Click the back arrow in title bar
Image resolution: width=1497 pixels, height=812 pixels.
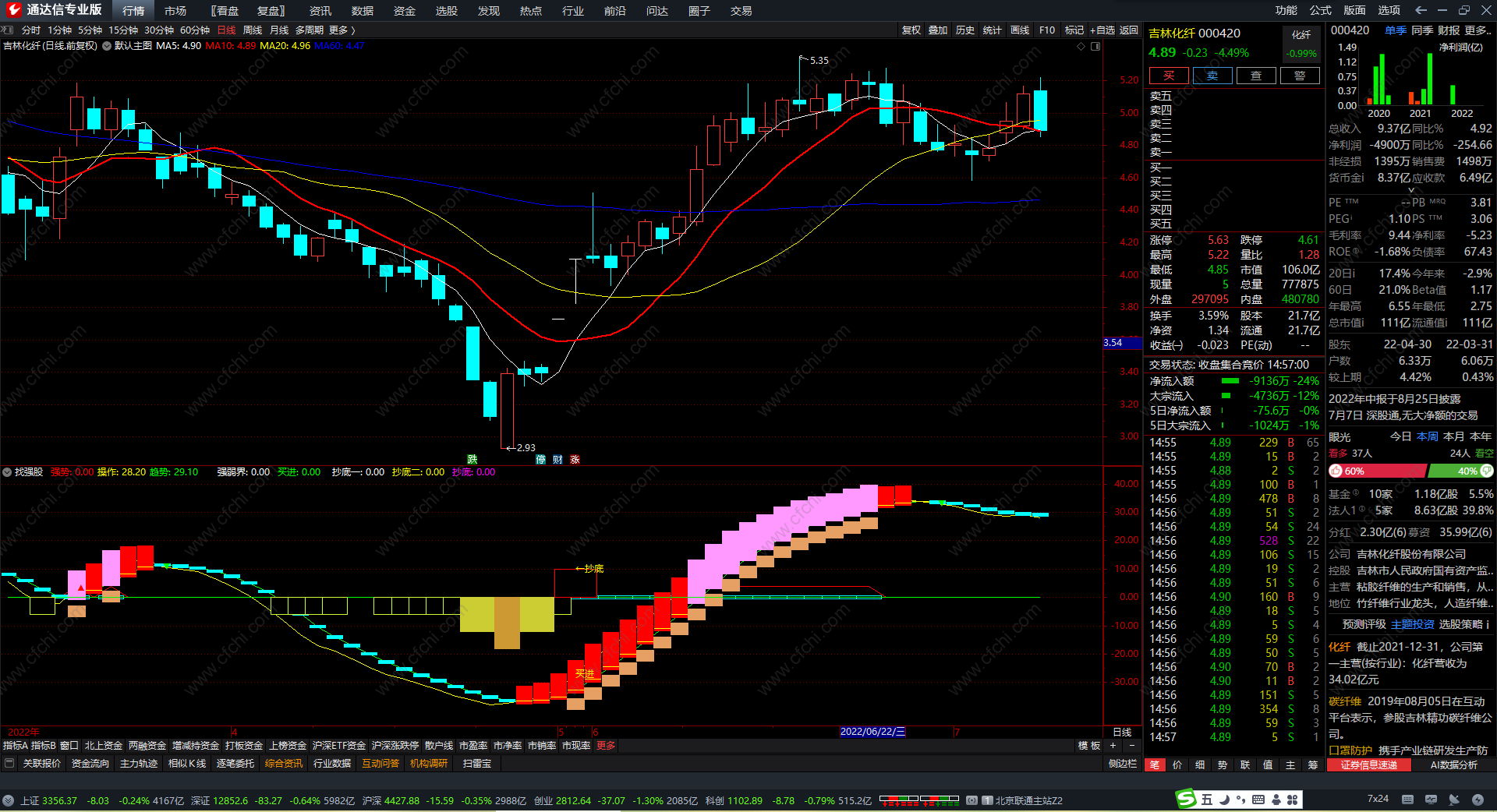(x=1421, y=10)
